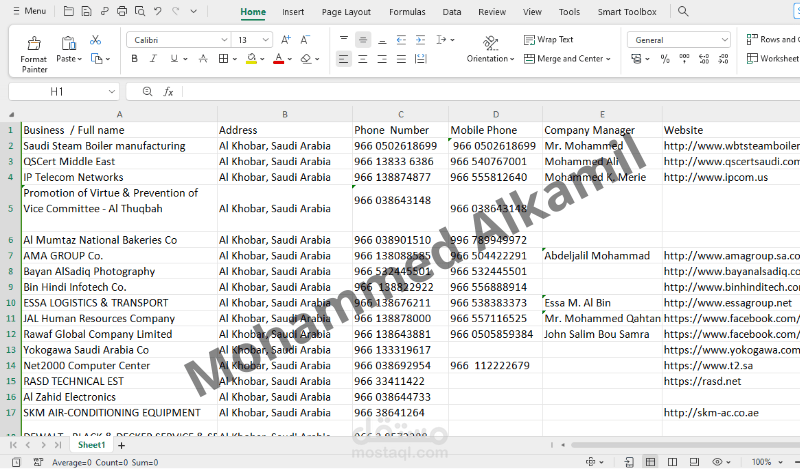Click the Clear eraser icon

[306, 59]
